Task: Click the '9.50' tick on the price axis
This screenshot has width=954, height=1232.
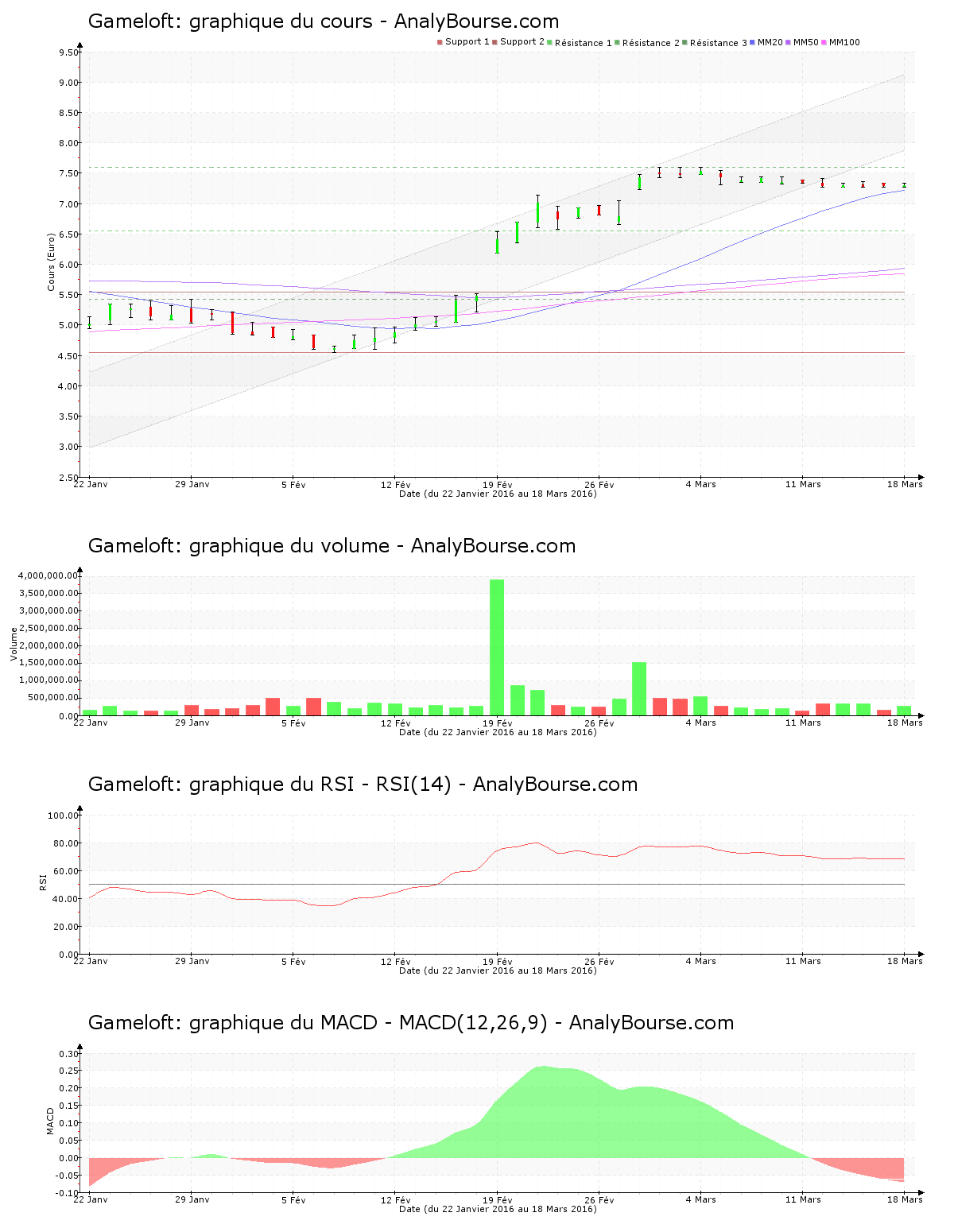Action: (x=68, y=52)
